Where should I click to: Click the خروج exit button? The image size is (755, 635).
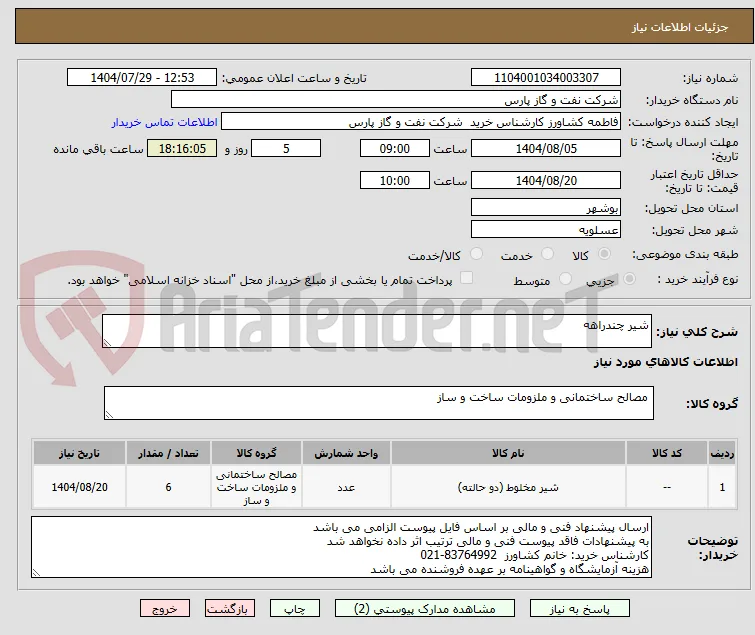click(x=165, y=609)
